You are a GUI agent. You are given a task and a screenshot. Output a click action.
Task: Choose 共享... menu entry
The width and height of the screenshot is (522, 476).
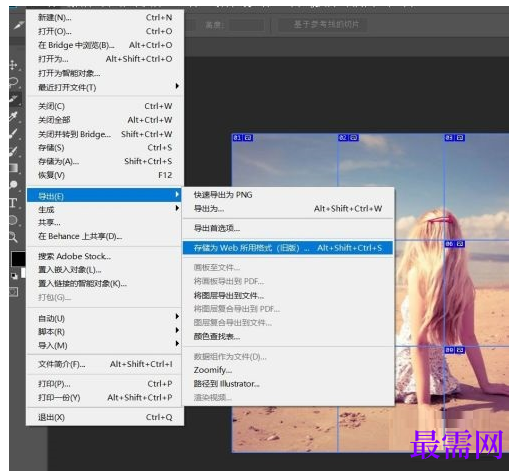(x=105, y=222)
